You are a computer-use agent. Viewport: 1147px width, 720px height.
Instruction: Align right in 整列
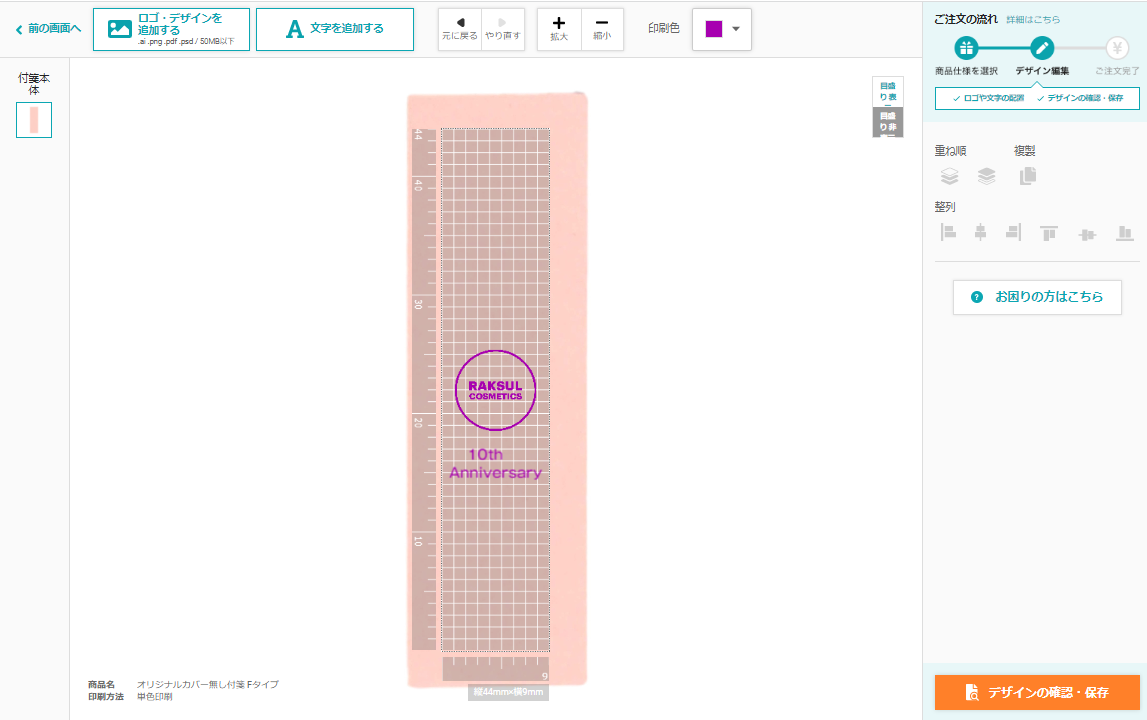(x=1013, y=233)
